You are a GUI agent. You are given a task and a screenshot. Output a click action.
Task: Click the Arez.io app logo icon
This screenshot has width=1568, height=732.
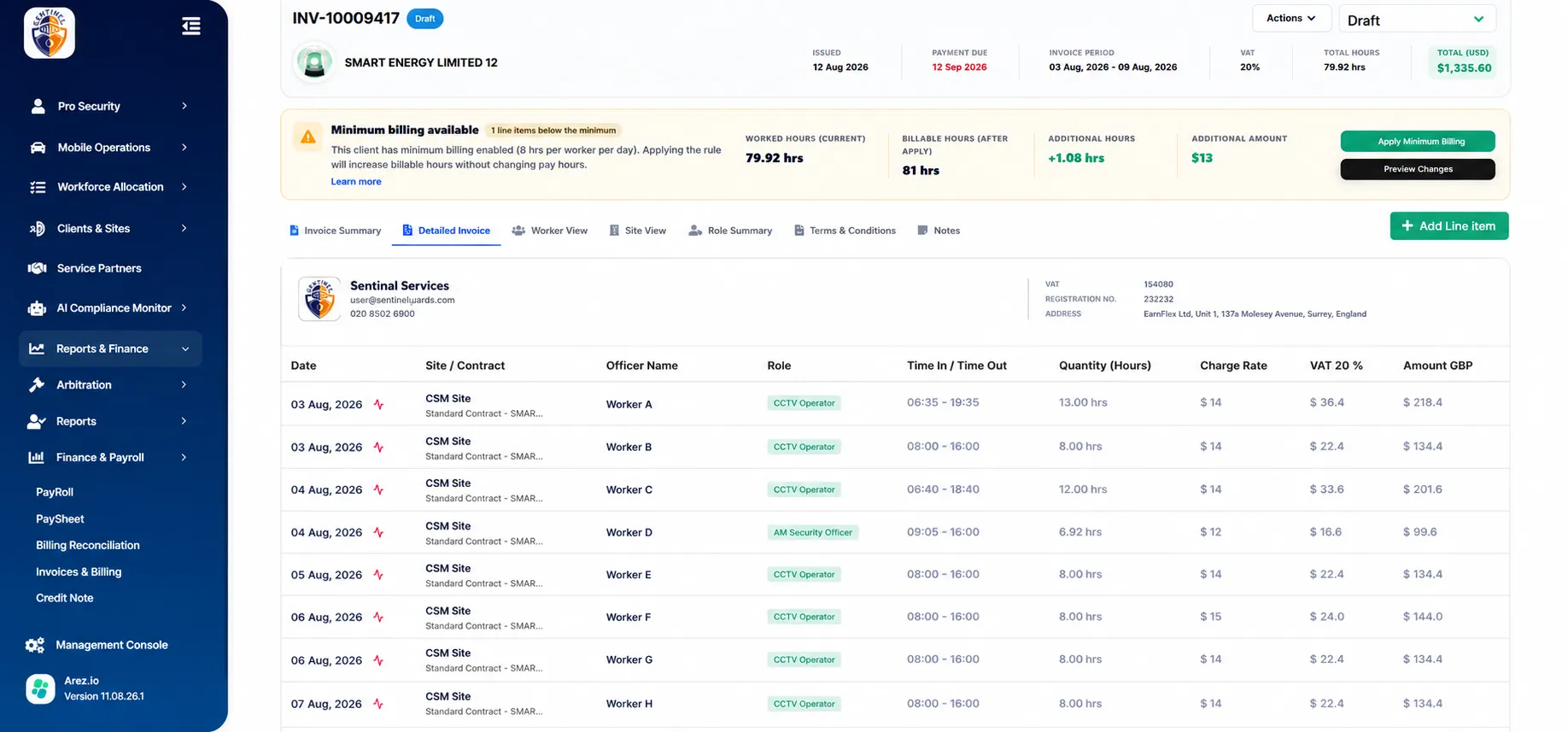click(x=40, y=688)
